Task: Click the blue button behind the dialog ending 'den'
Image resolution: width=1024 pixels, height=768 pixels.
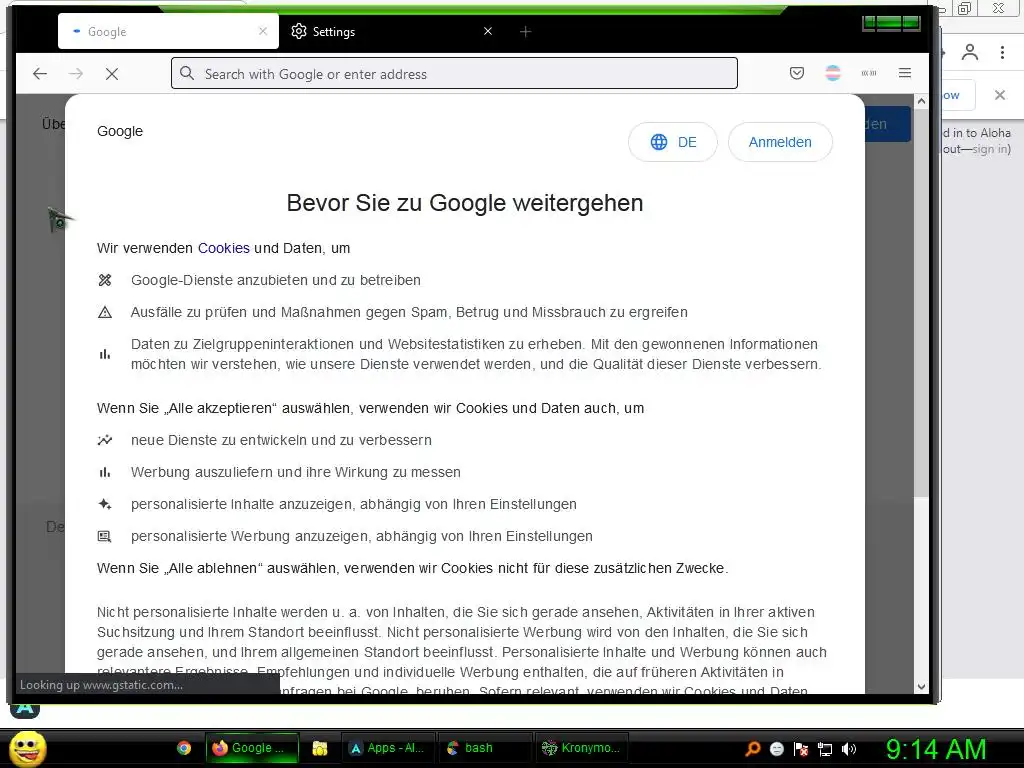Action: [x=888, y=124]
